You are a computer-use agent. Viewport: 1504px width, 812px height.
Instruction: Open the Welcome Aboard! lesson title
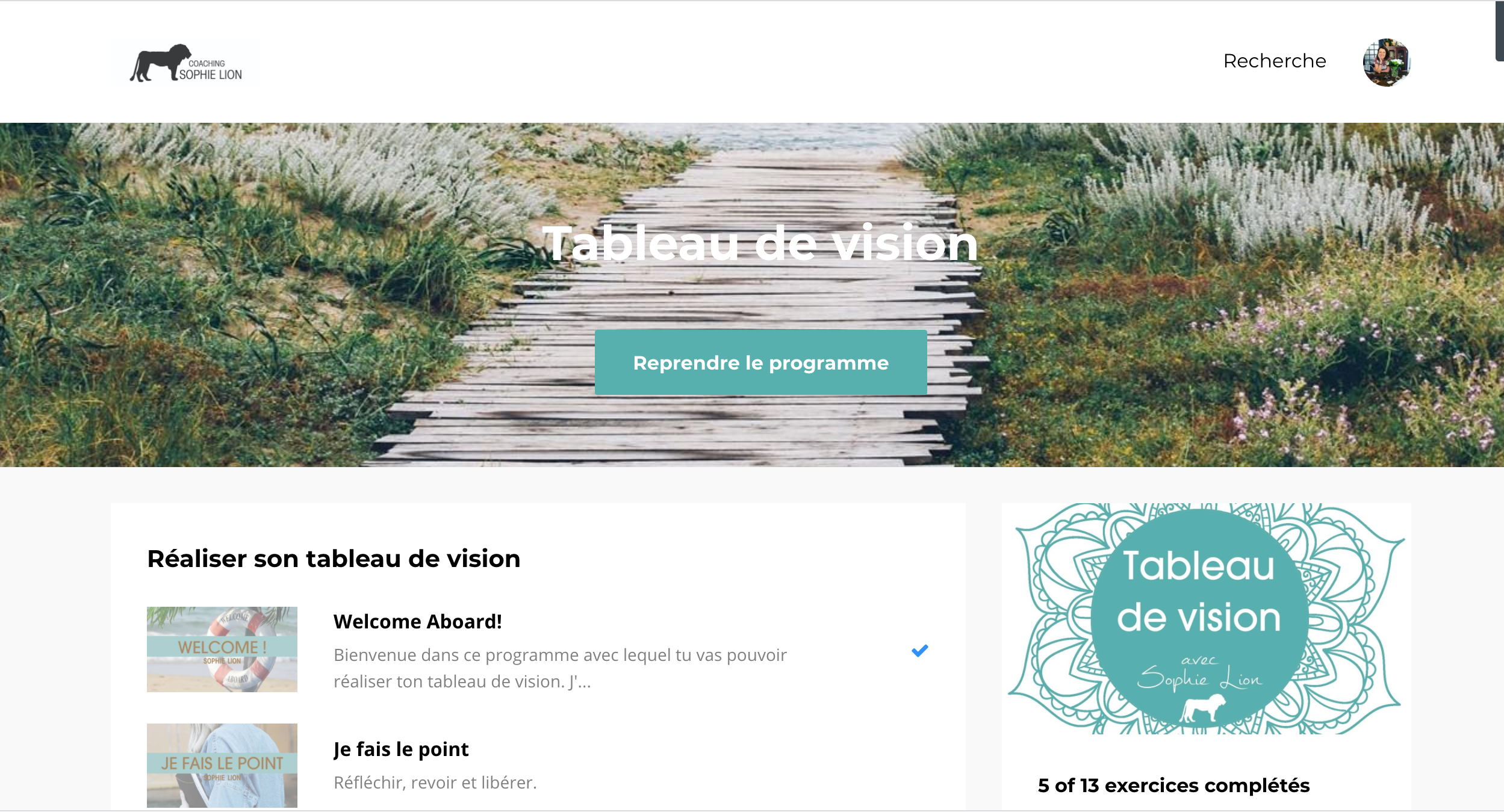click(x=417, y=621)
